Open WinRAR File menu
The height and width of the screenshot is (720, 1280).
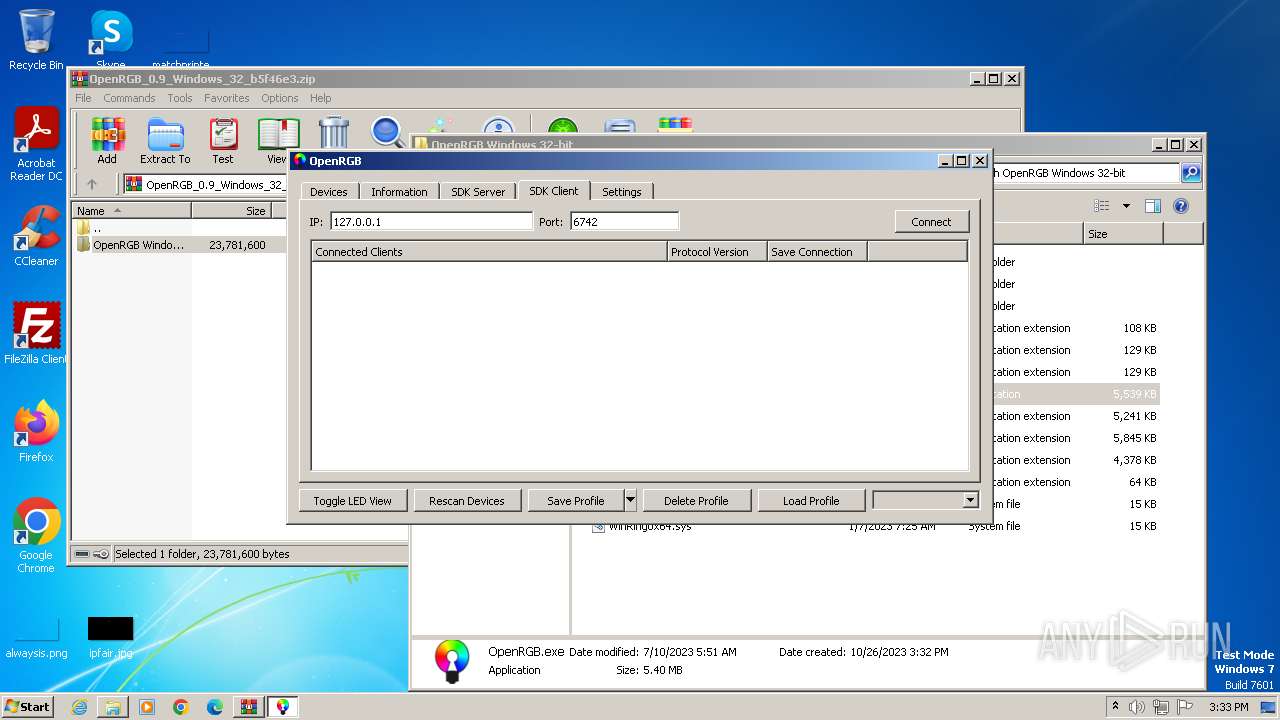click(x=83, y=98)
